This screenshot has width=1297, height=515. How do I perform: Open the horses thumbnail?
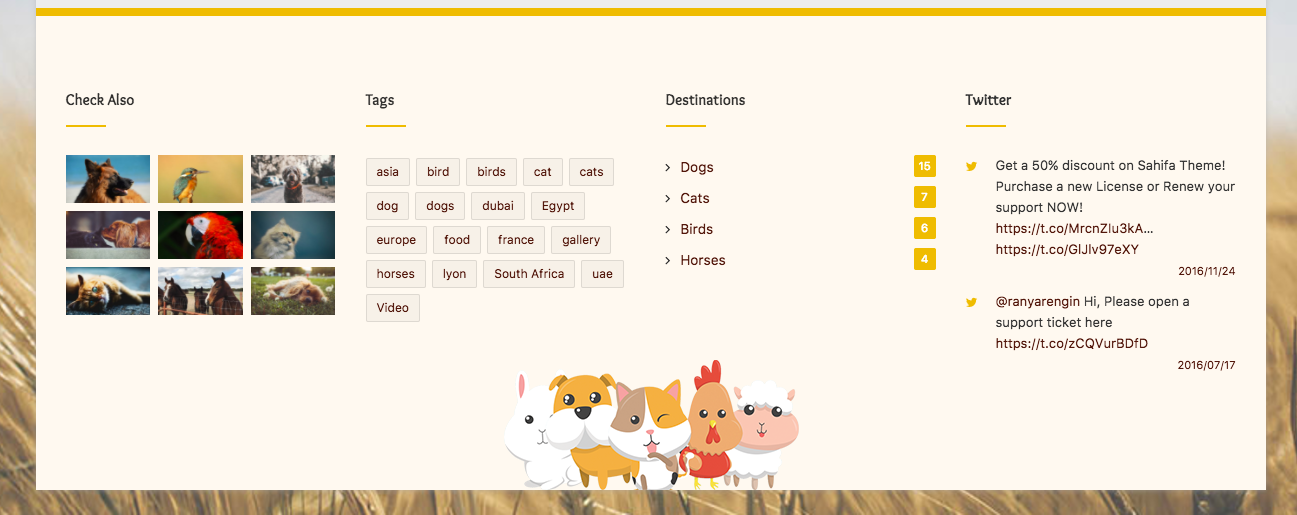pos(200,291)
